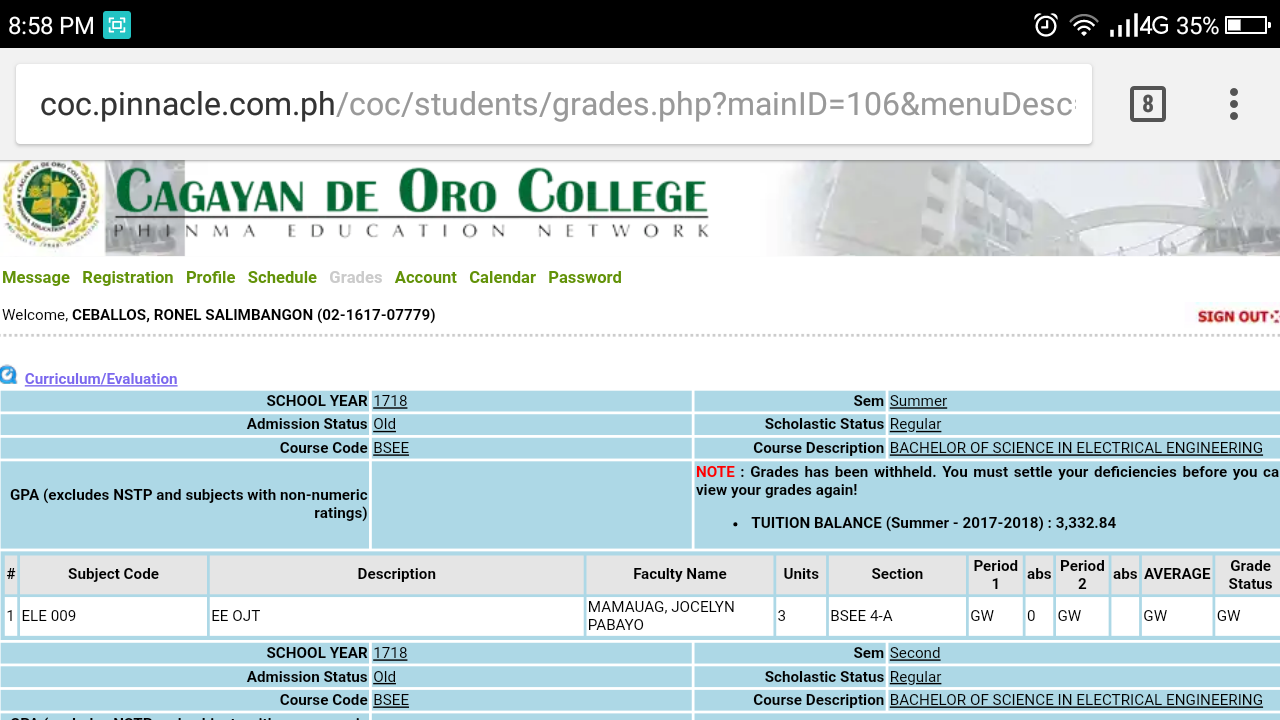Select the EE OJT description cell
This screenshot has height=720, width=1280.
(397, 616)
